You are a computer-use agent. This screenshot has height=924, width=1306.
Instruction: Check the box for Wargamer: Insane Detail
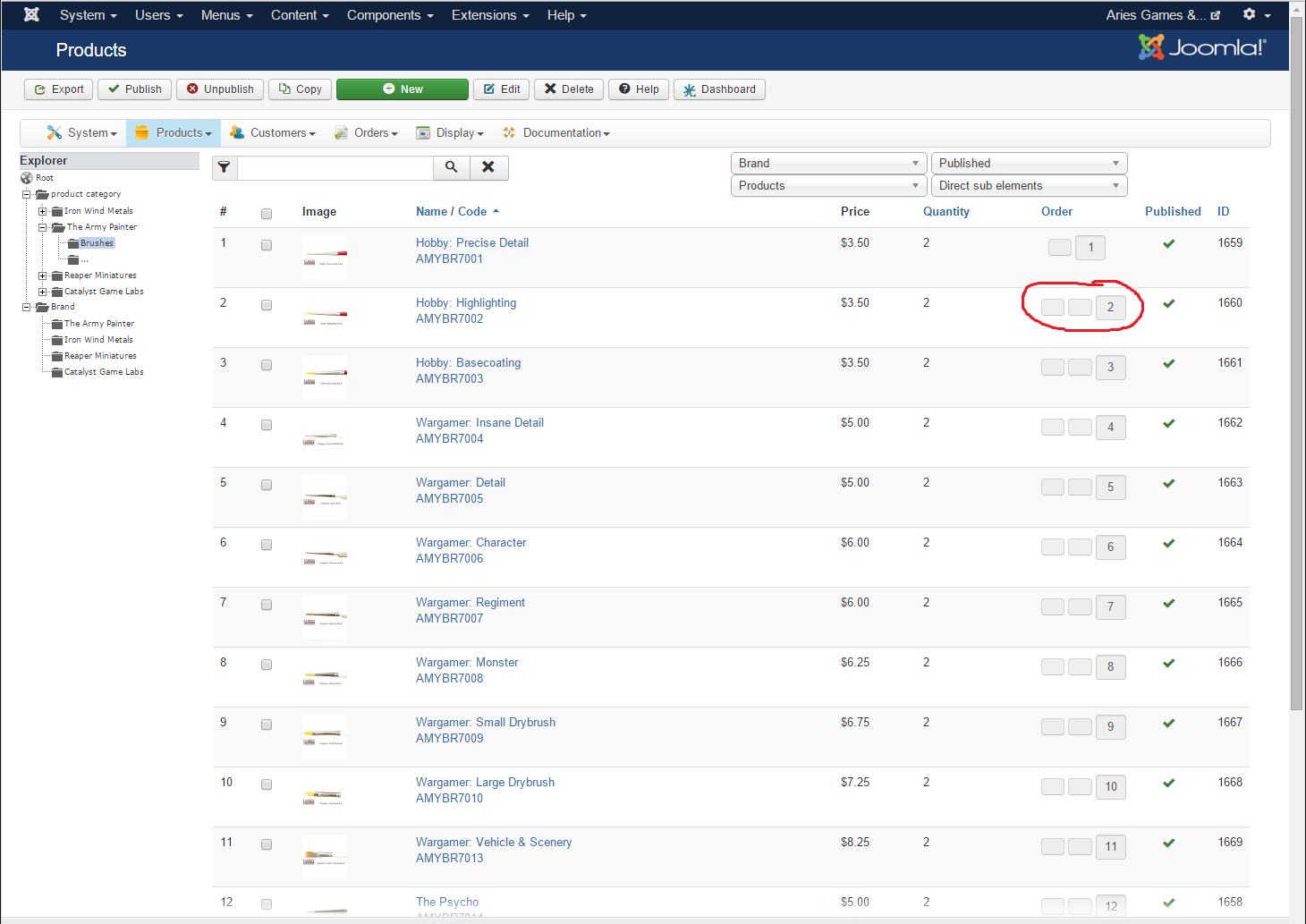[267, 425]
